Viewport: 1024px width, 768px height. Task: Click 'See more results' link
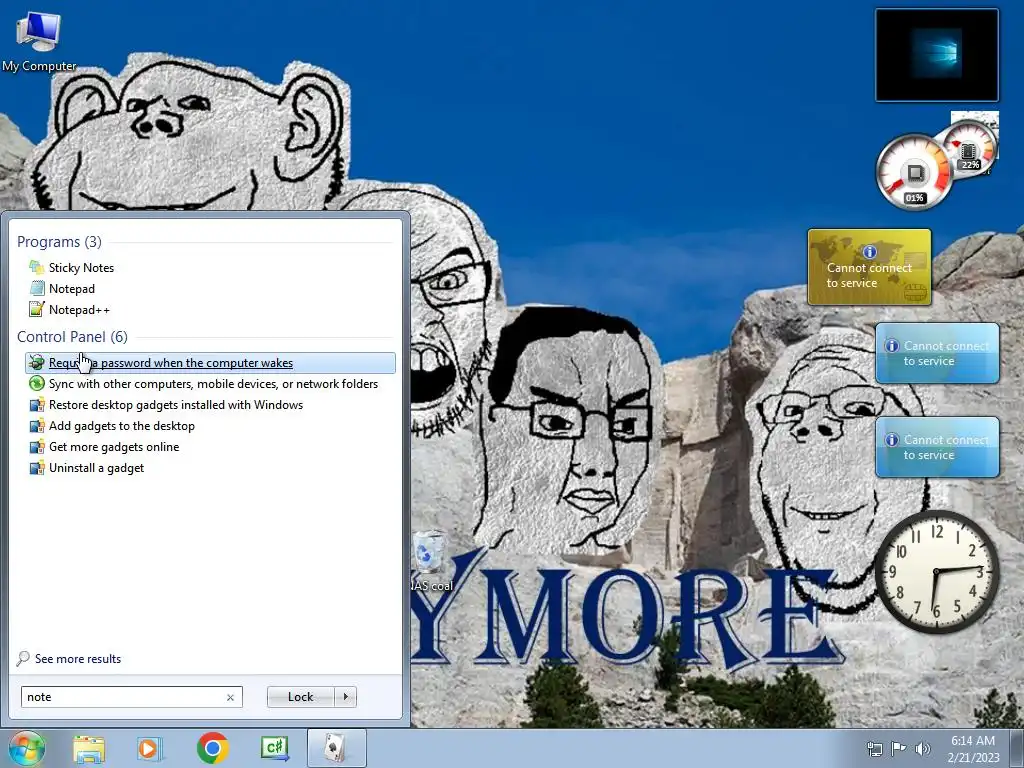click(x=78, y=659)
